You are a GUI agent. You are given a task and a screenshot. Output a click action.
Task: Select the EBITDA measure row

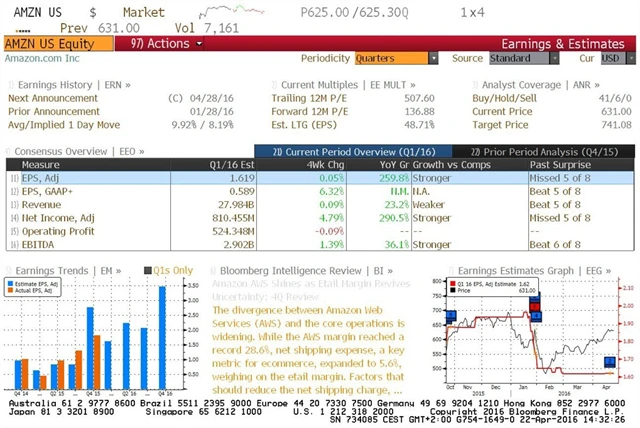point(320,244)
